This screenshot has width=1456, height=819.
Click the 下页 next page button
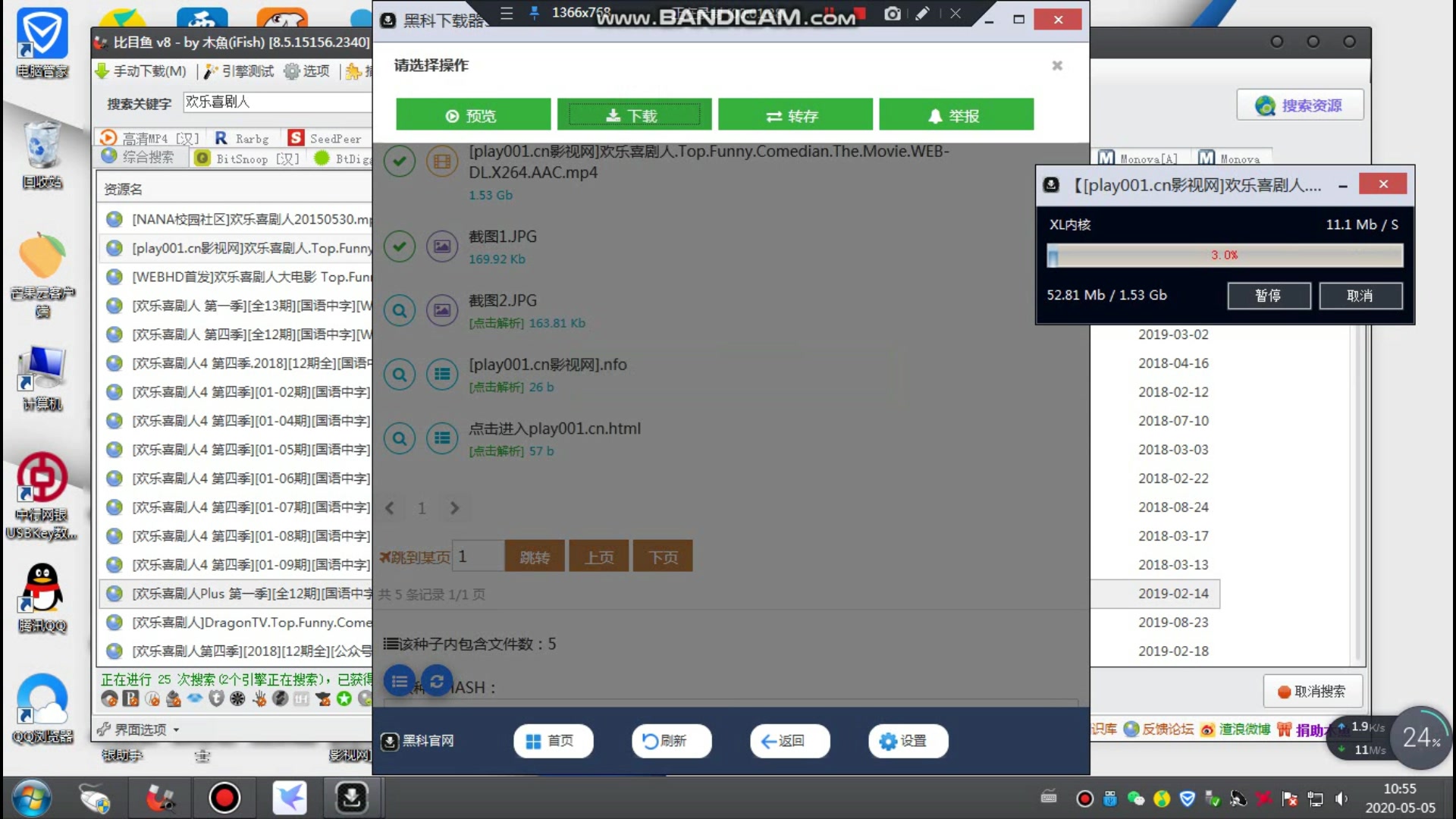pos(663,557)
